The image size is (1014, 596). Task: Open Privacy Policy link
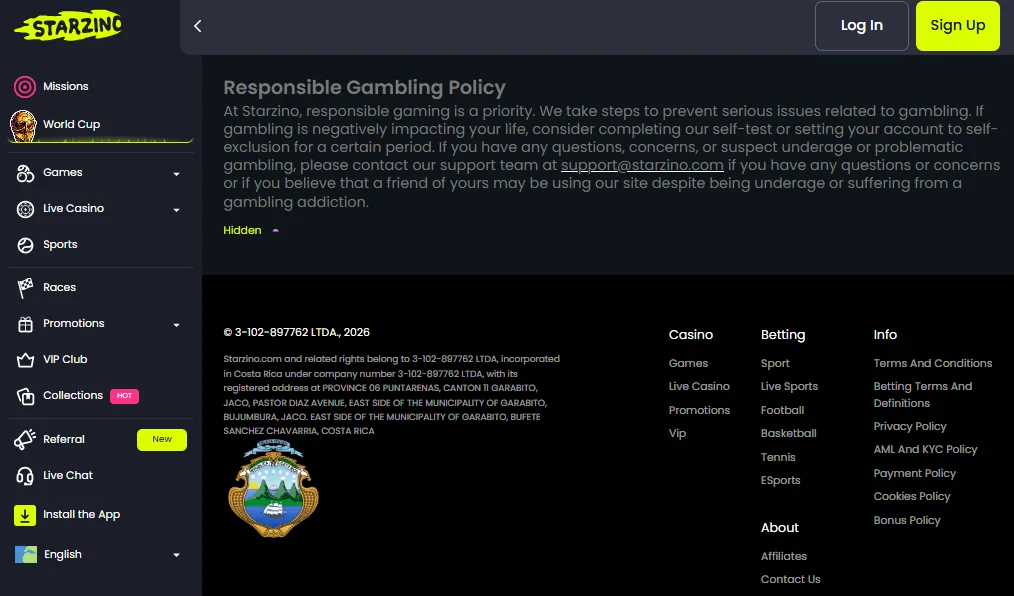910,426
